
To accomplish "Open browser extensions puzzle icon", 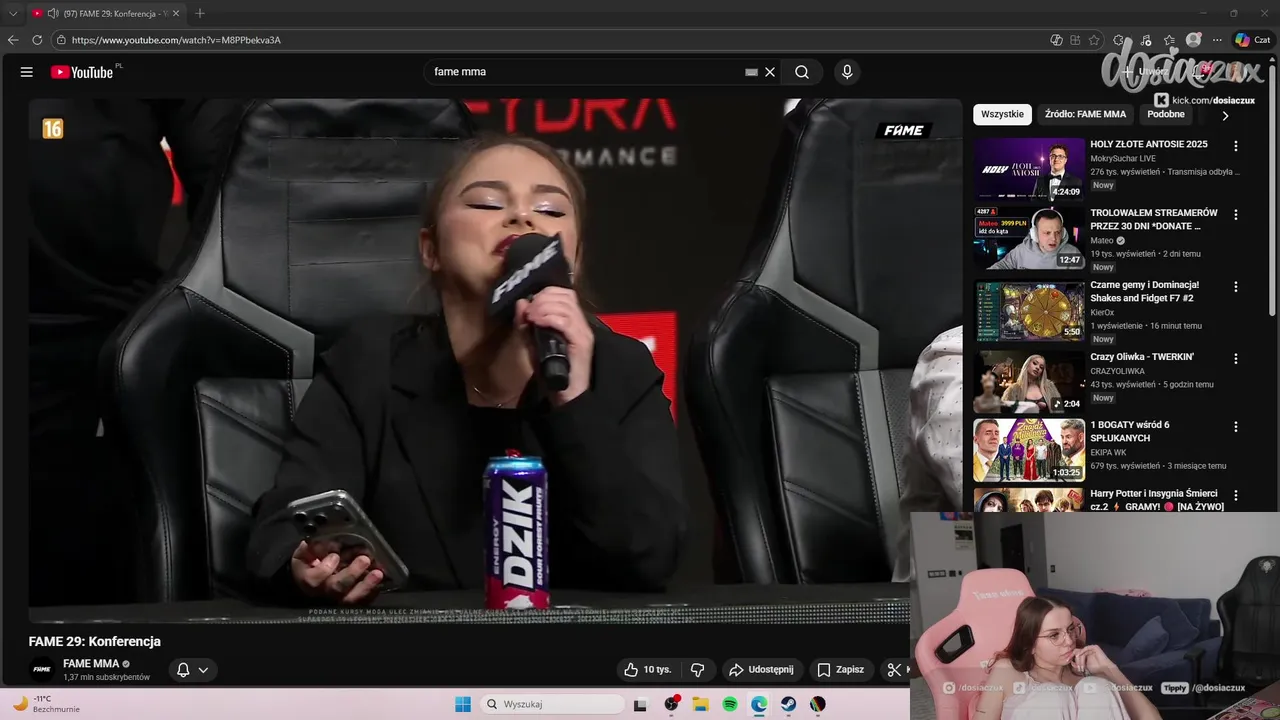I will tap(1119, 40).
